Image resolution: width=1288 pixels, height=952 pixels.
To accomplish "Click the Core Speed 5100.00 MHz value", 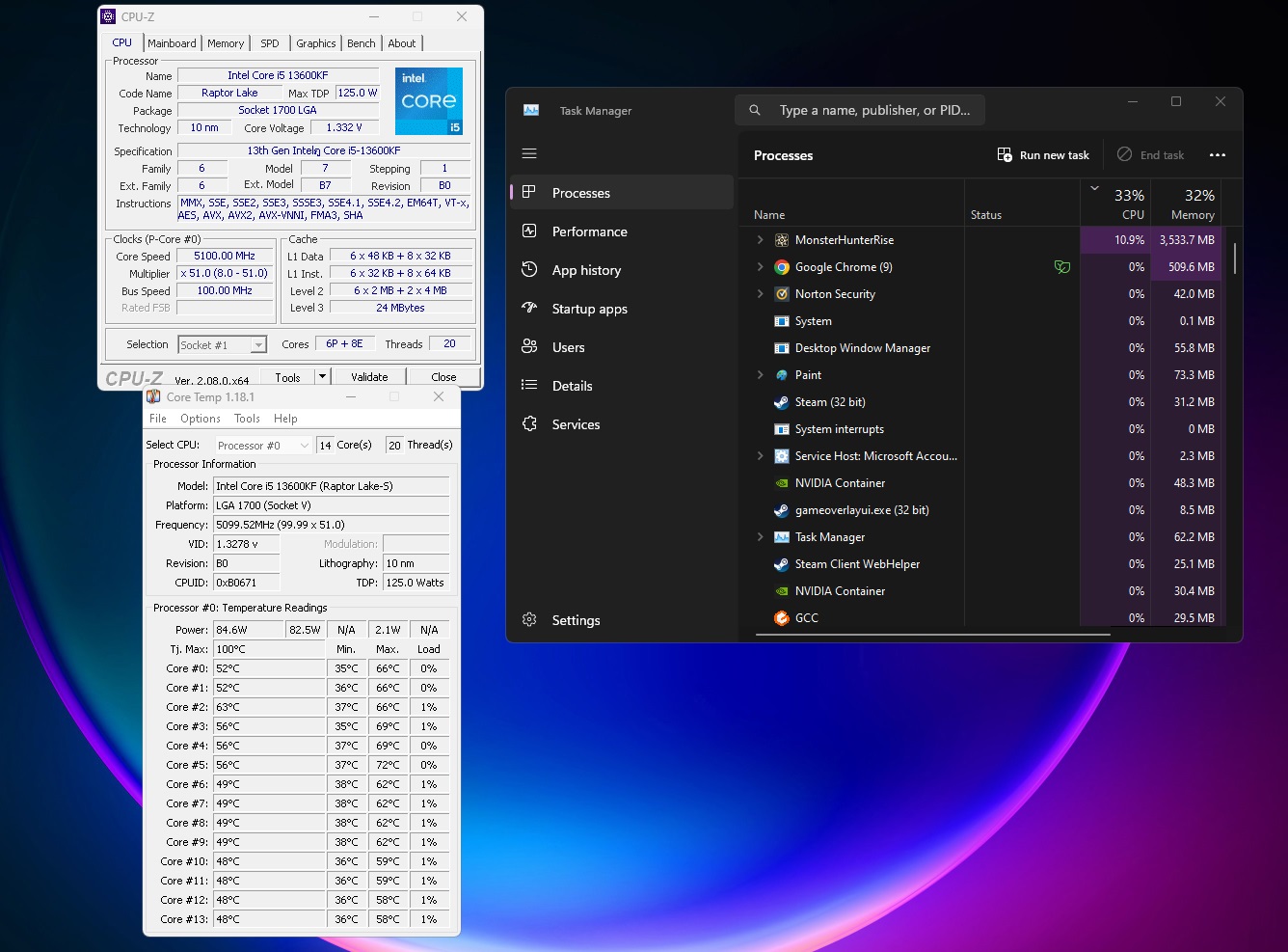I will tap(225, 257).
